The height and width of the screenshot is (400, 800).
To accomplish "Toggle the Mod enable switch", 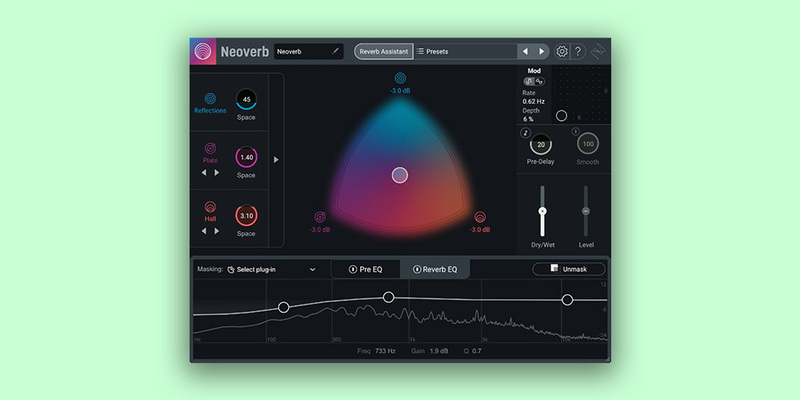I will [529, 82].
